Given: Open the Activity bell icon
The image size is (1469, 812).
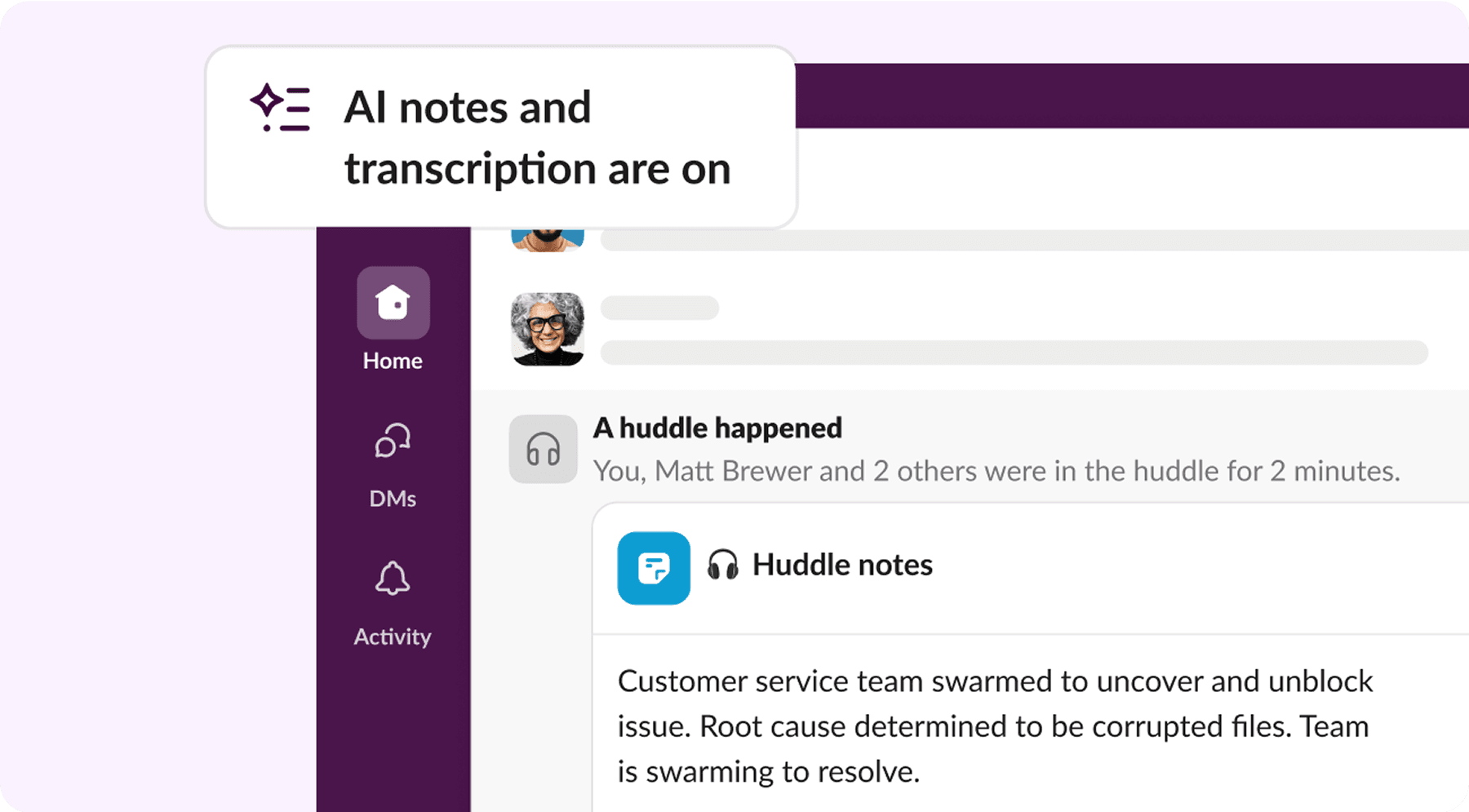Looking at the screenshot, I should coord(393,579).
